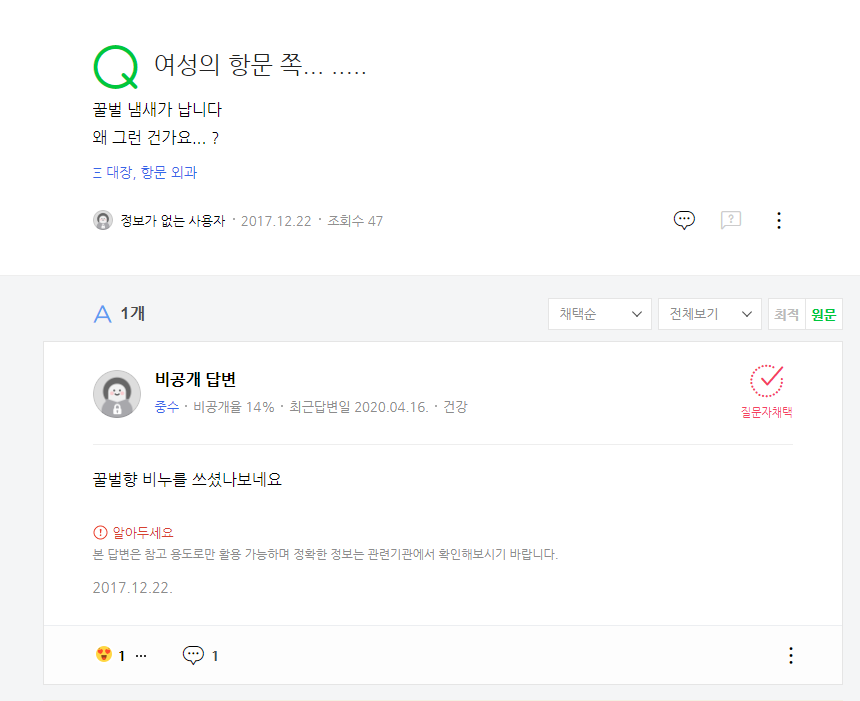Expand the 전체보기 filter dropdown
The image size is (860, 701).
(x=710, y=314)
